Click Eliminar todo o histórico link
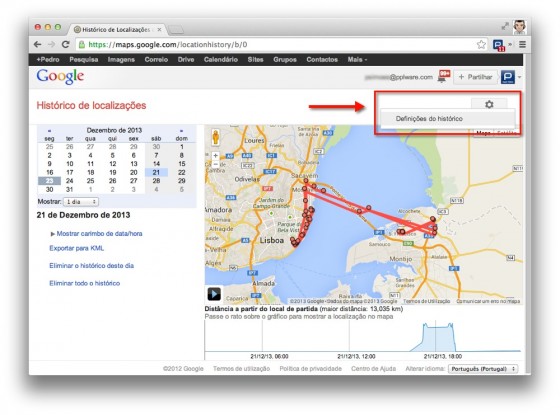Viewport: 560px width, 415px height. [85, 283]
